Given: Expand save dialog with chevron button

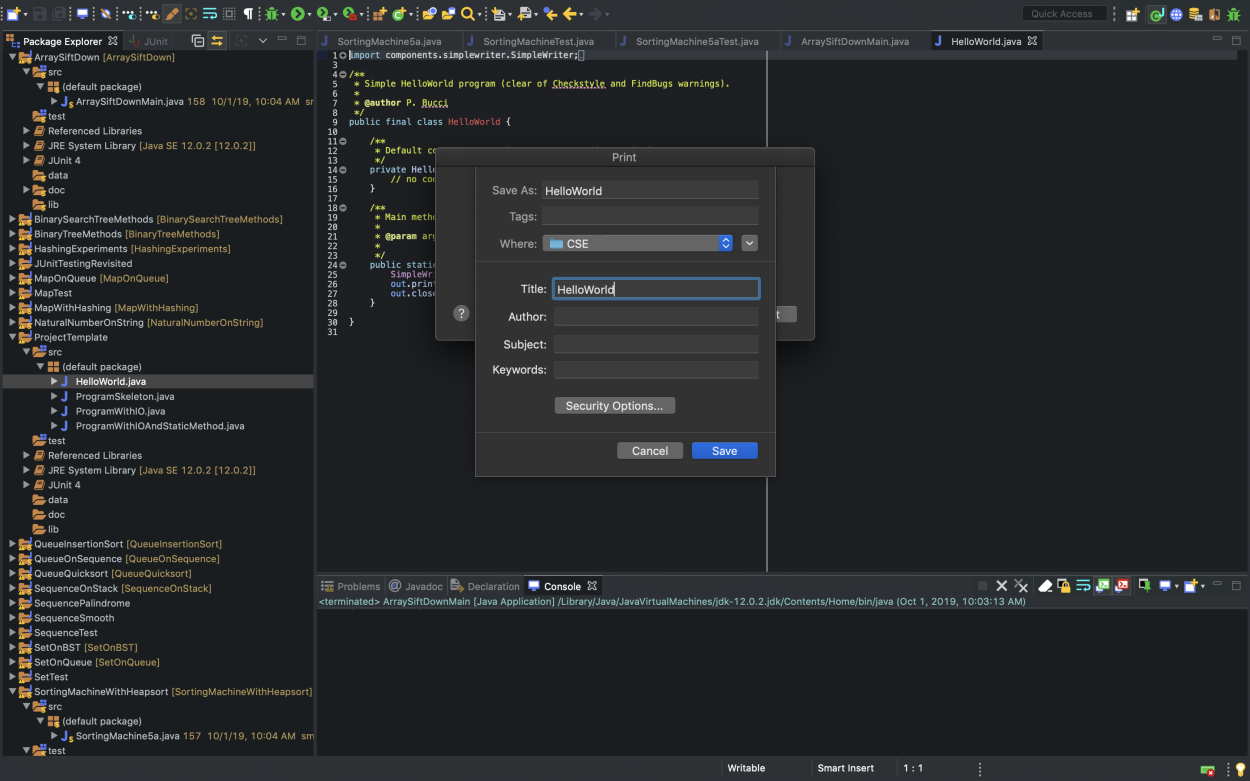Looking at the screenshot, I should coord(749,243).
